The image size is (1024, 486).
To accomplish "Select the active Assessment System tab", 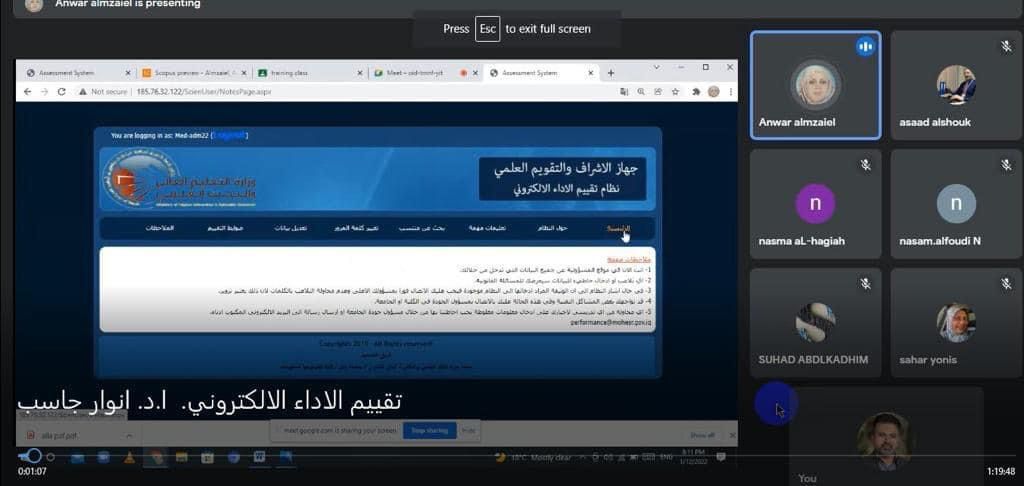I will 542,73.
